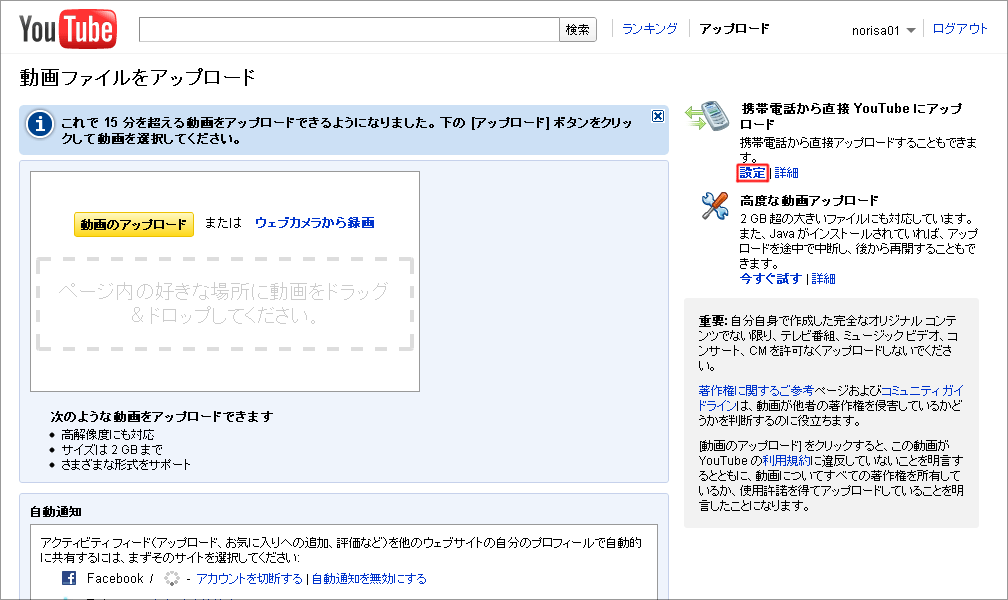Viewport: 1008px width, 600px height.
Task: Click the 高解像度にも対応 bullet text
Action: (107, 435)
